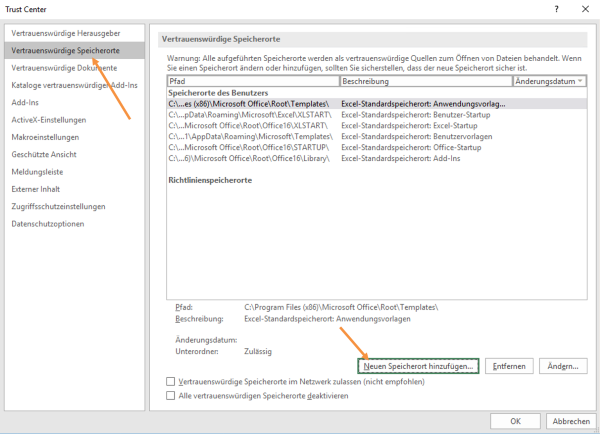Select Vertrauenswürdige Dokumente in sidebar

click(x=57, y=68)
